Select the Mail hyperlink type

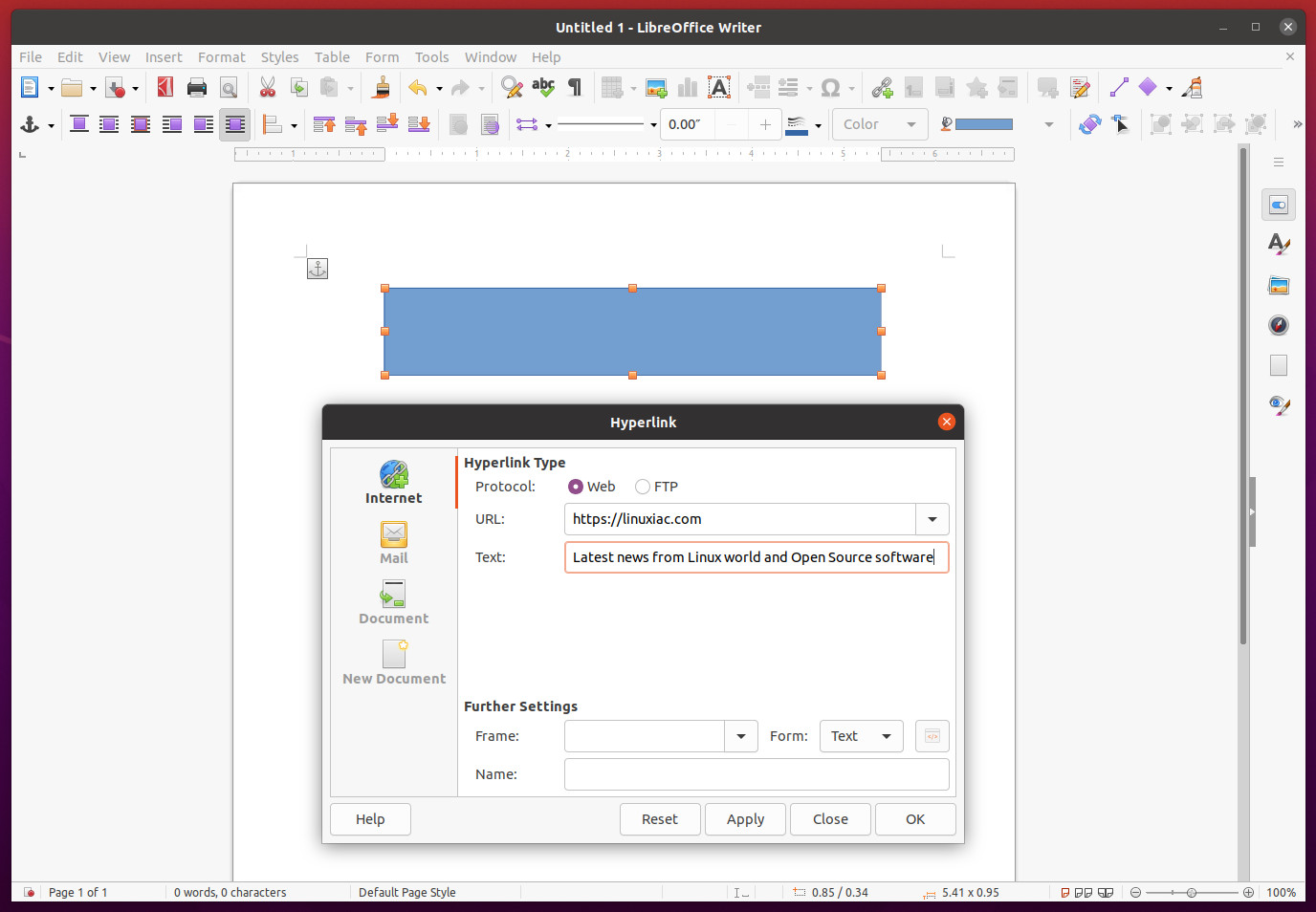(x=394, y=543)
